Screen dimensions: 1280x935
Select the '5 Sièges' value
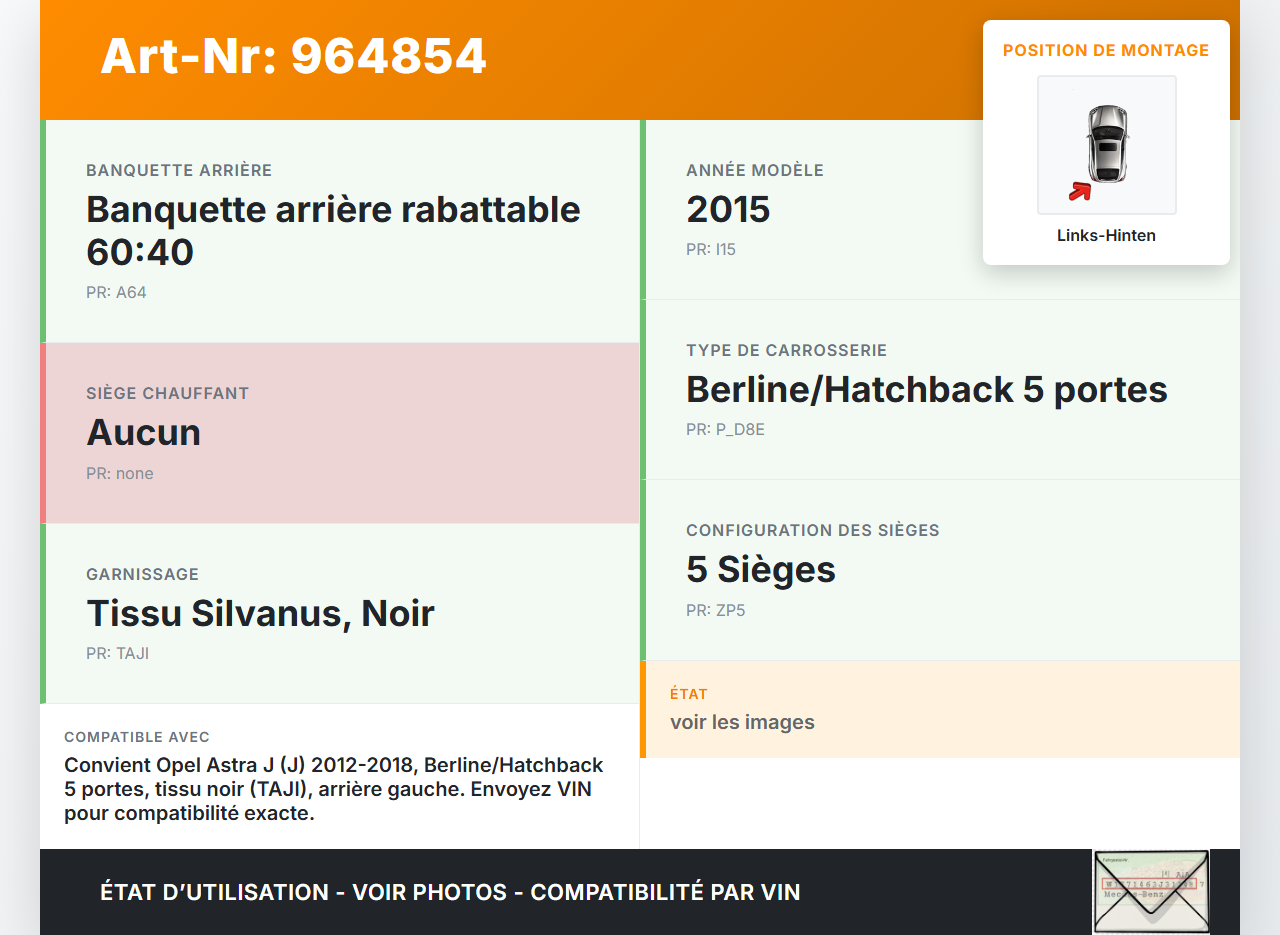[761, 570]
